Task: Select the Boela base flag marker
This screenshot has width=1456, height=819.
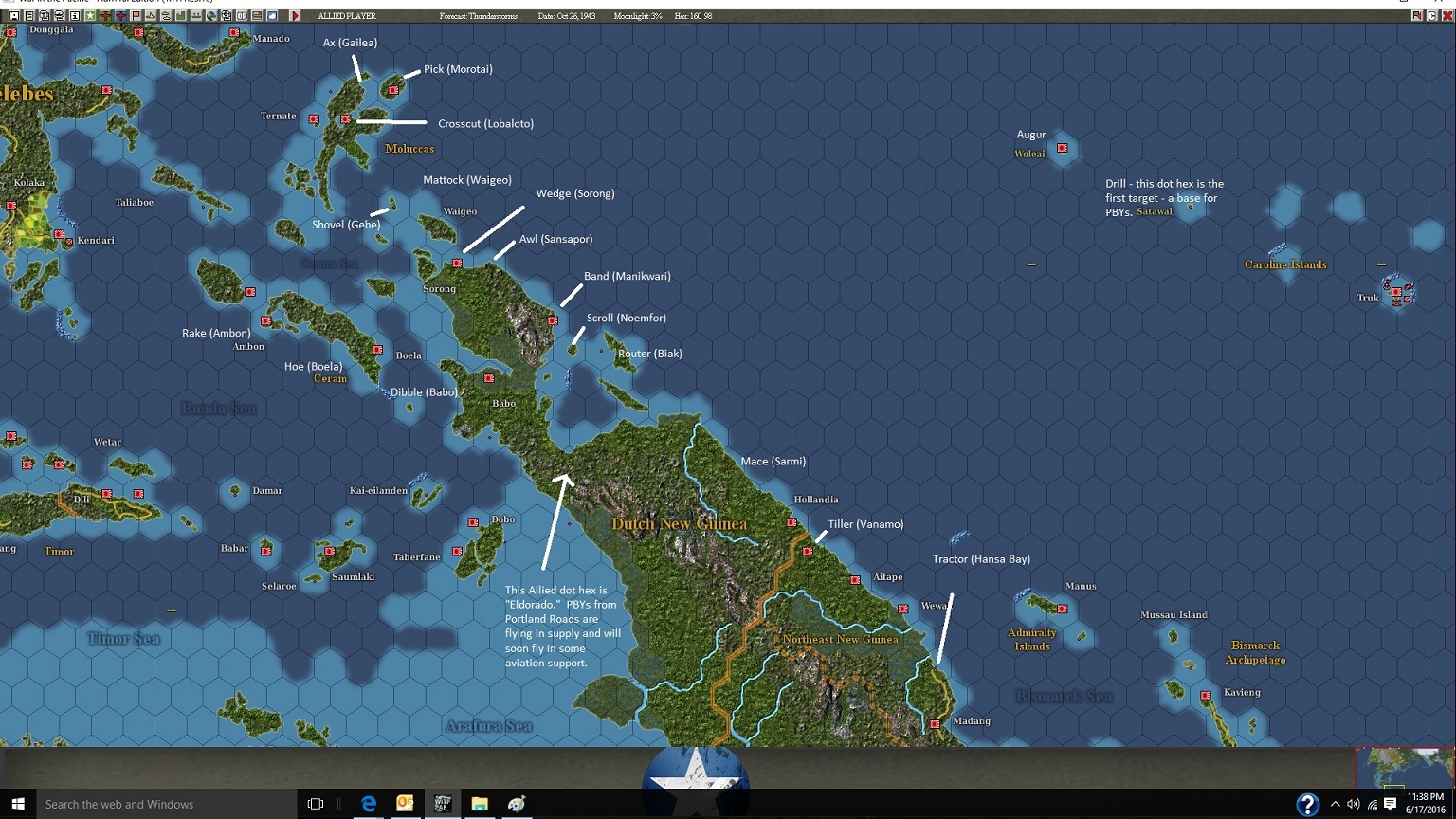Action: pyautogui.click(x=377, y=350)
